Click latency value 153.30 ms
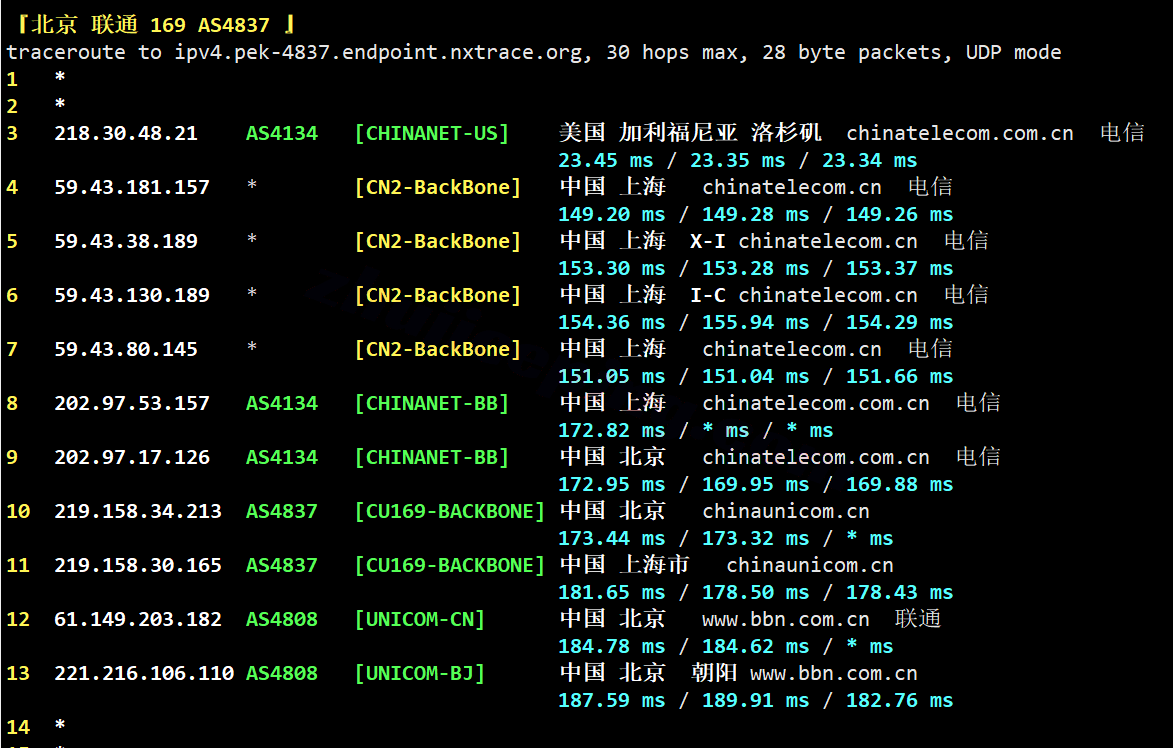This screenshot has height=748, width=1173. [612, 268]
